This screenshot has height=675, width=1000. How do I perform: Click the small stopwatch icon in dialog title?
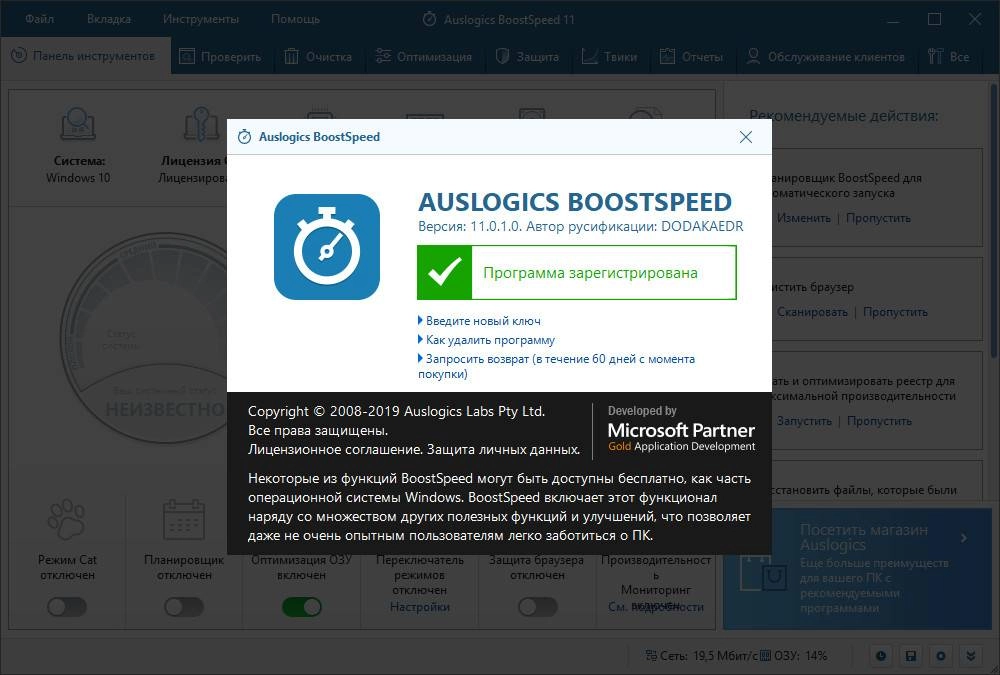244,137
